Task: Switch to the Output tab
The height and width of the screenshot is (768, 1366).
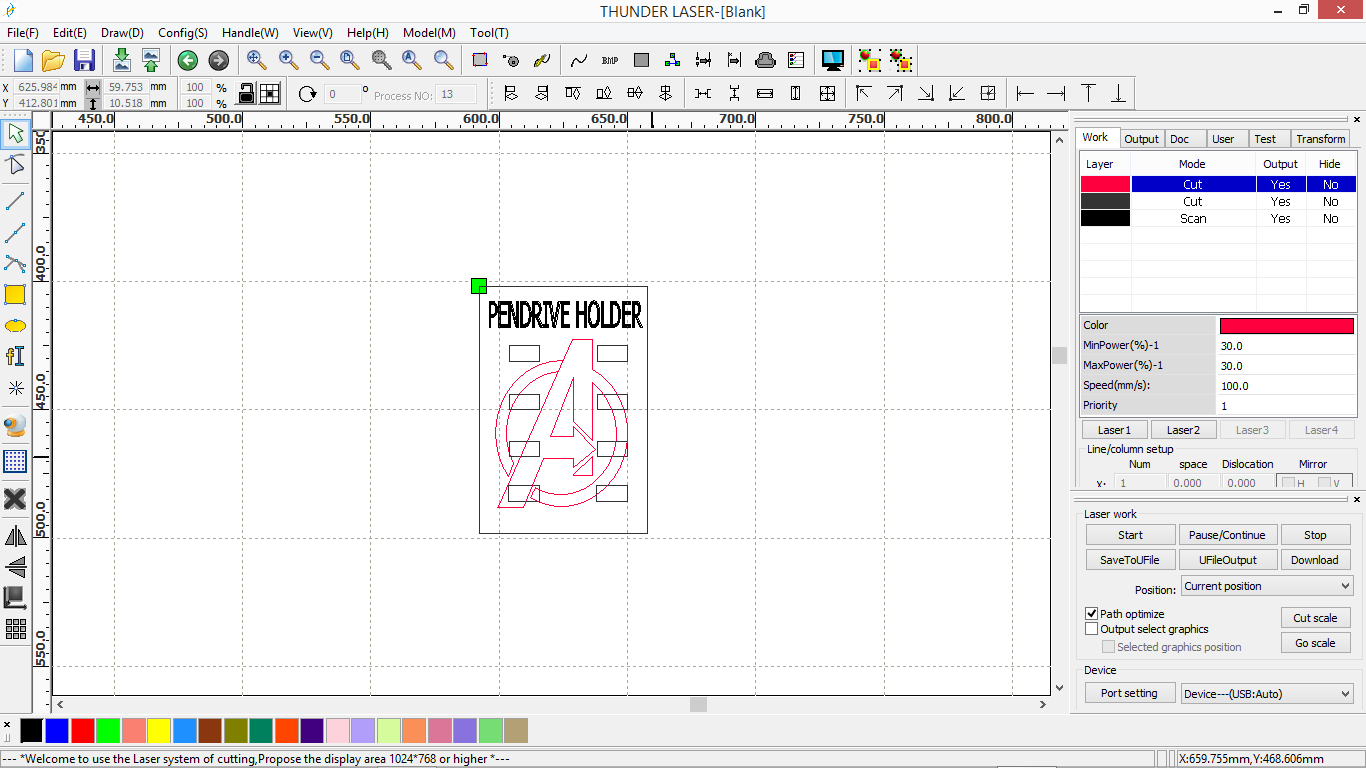Action: (x=1141, y=139)
